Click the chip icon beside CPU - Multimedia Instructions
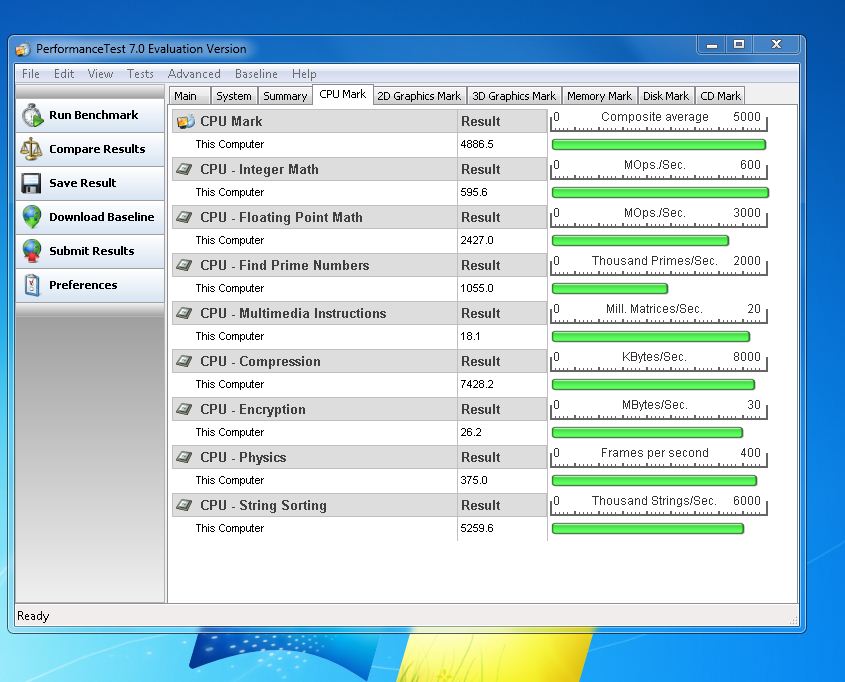 point(184,313)
